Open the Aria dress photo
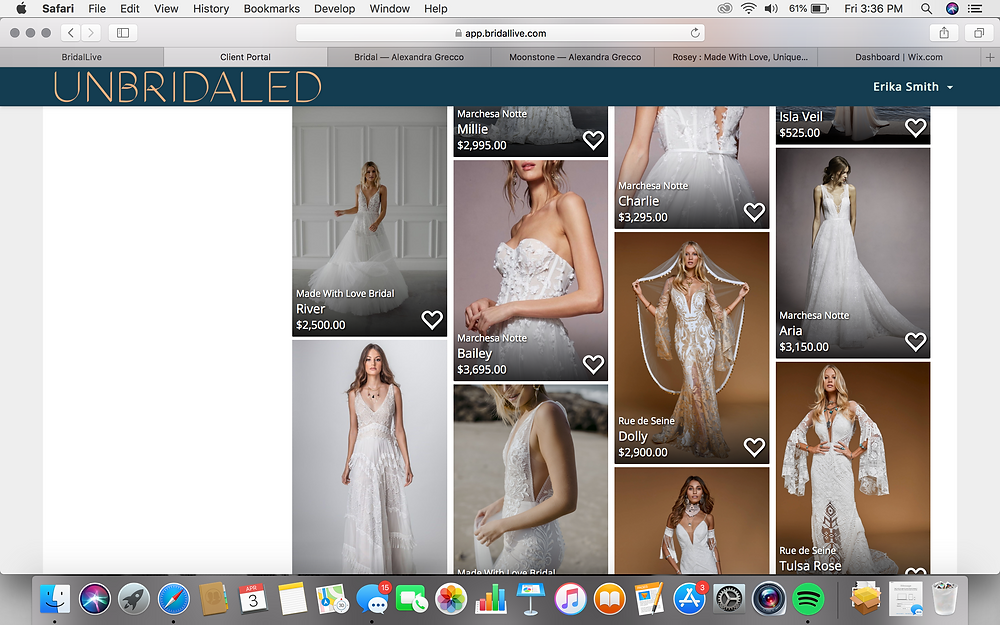Viewport: 1000px width, 625px height. 853,253
